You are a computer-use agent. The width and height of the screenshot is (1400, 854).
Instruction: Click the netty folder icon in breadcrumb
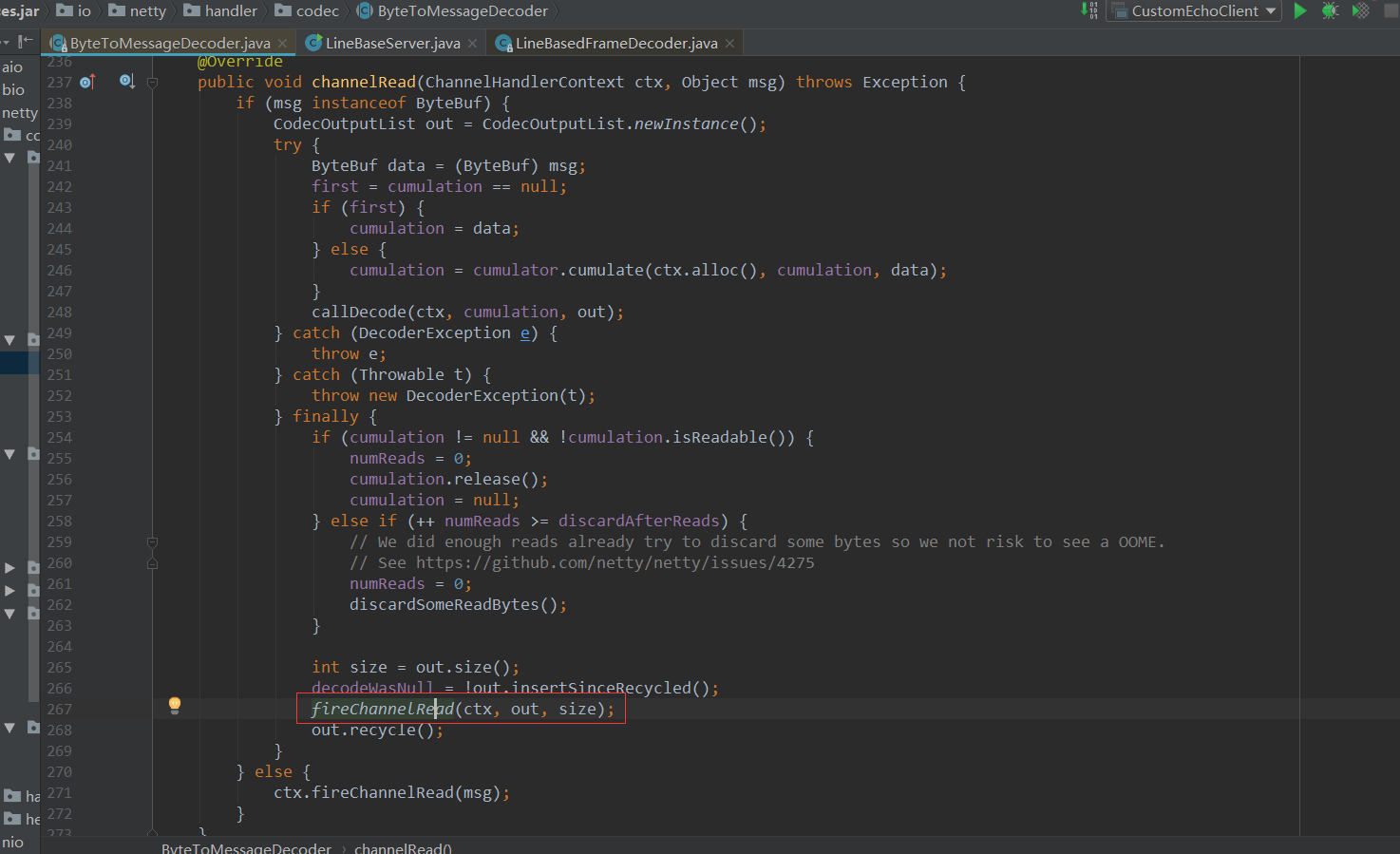[x=117, y=10]
